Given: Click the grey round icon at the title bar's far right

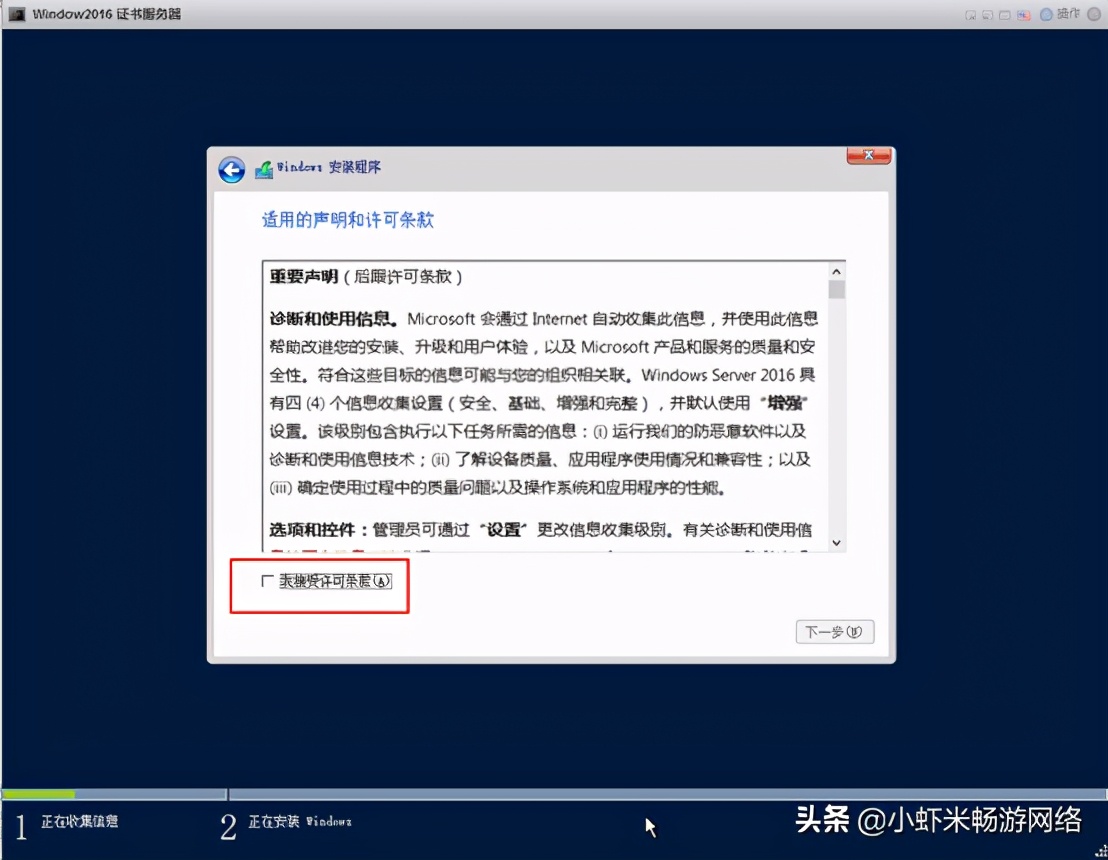Looking at the screenshot, I should coord(1093,15).
